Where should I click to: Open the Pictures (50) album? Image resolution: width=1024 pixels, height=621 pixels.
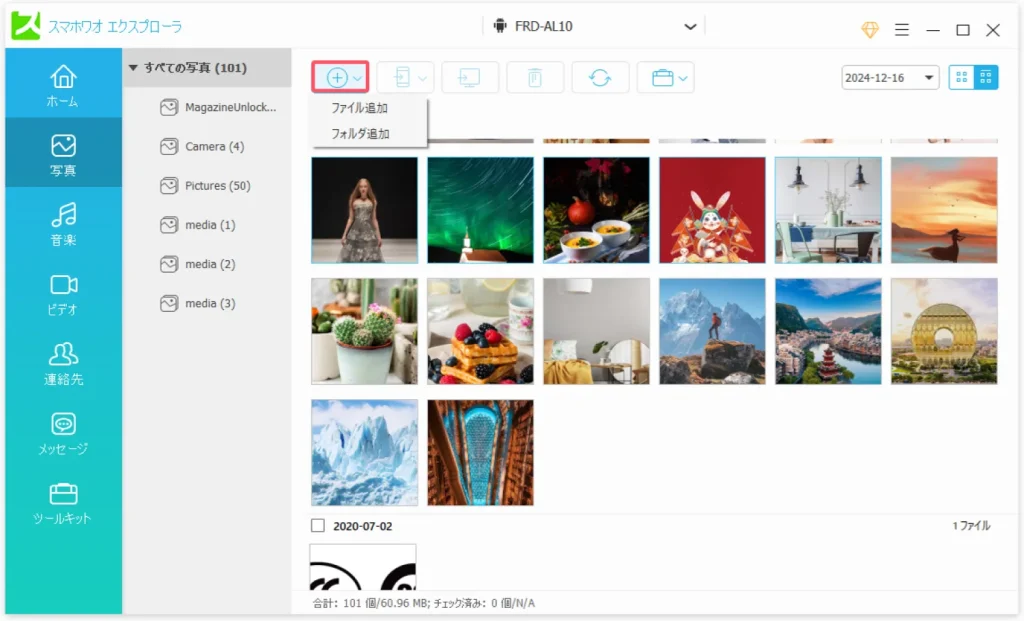click(x=217, y=186)
